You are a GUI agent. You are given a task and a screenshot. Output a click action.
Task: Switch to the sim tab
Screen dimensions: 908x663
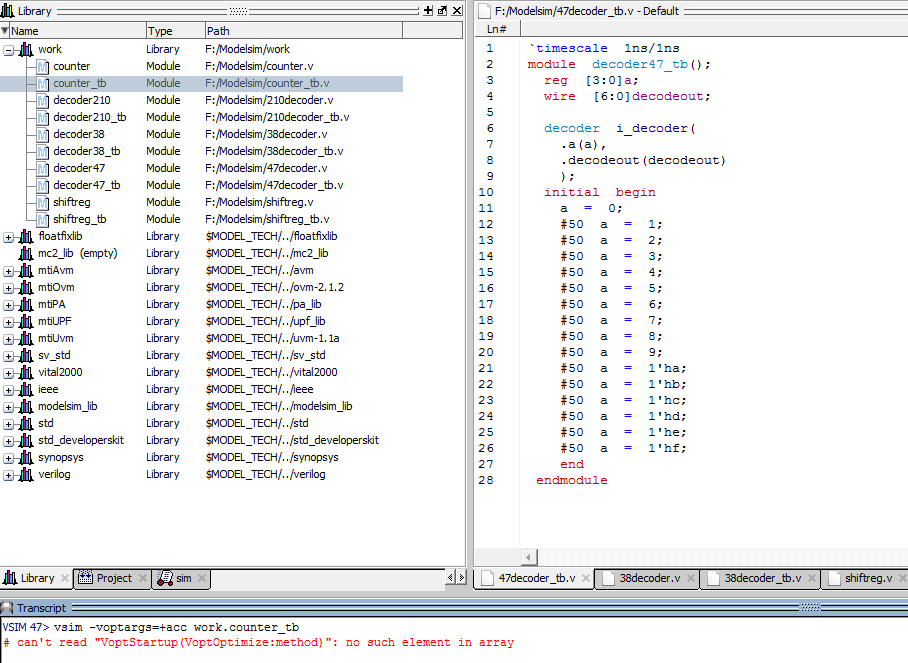coord(183,578)
